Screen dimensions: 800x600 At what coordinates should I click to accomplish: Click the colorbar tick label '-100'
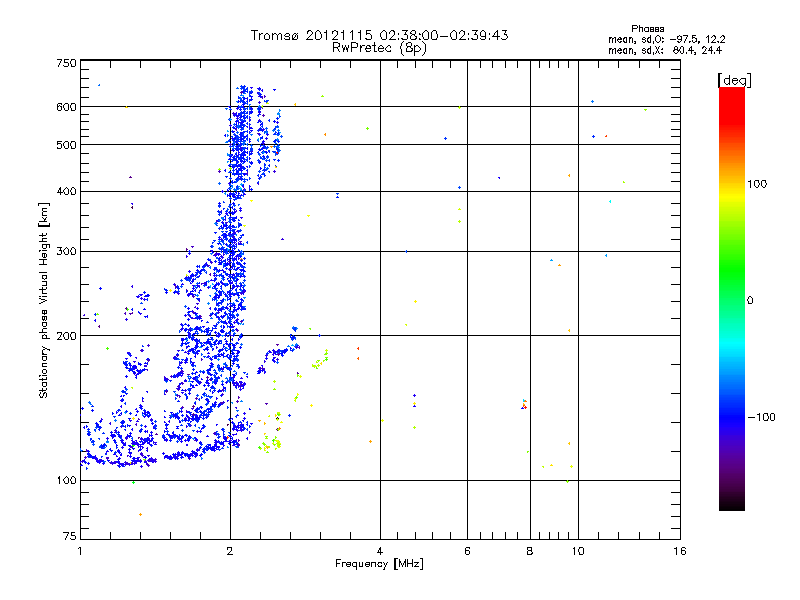pos(761,417)
